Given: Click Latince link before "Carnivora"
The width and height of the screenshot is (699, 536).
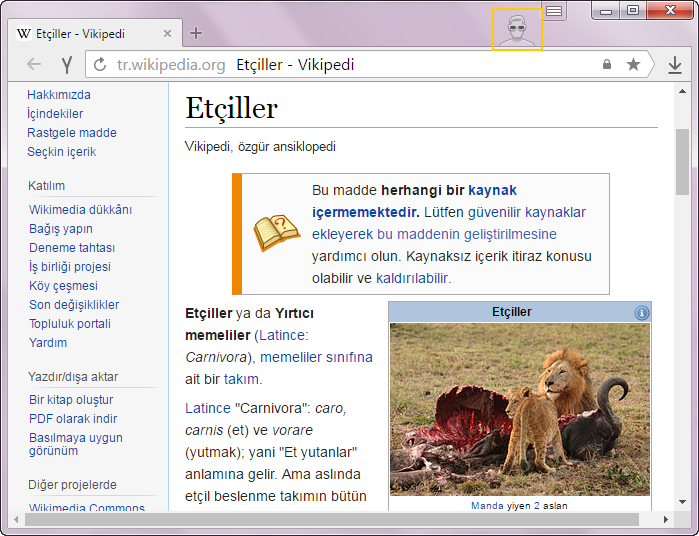Looking at the screenshot, I should pyautogui.click(x=208, y=408).
